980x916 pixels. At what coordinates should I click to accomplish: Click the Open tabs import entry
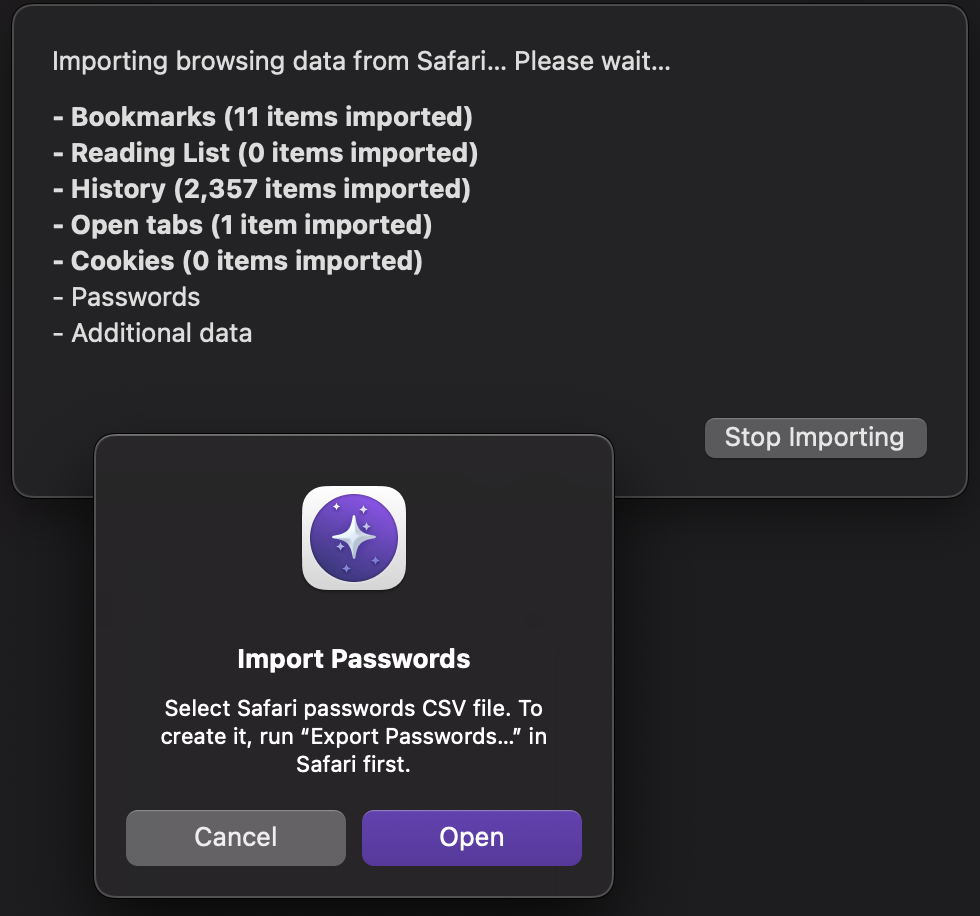pos(250,225)
